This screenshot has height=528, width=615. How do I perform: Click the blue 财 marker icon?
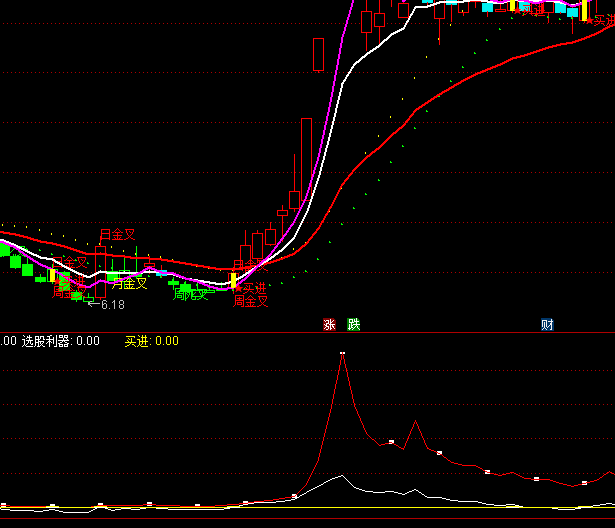coord(547,324)
